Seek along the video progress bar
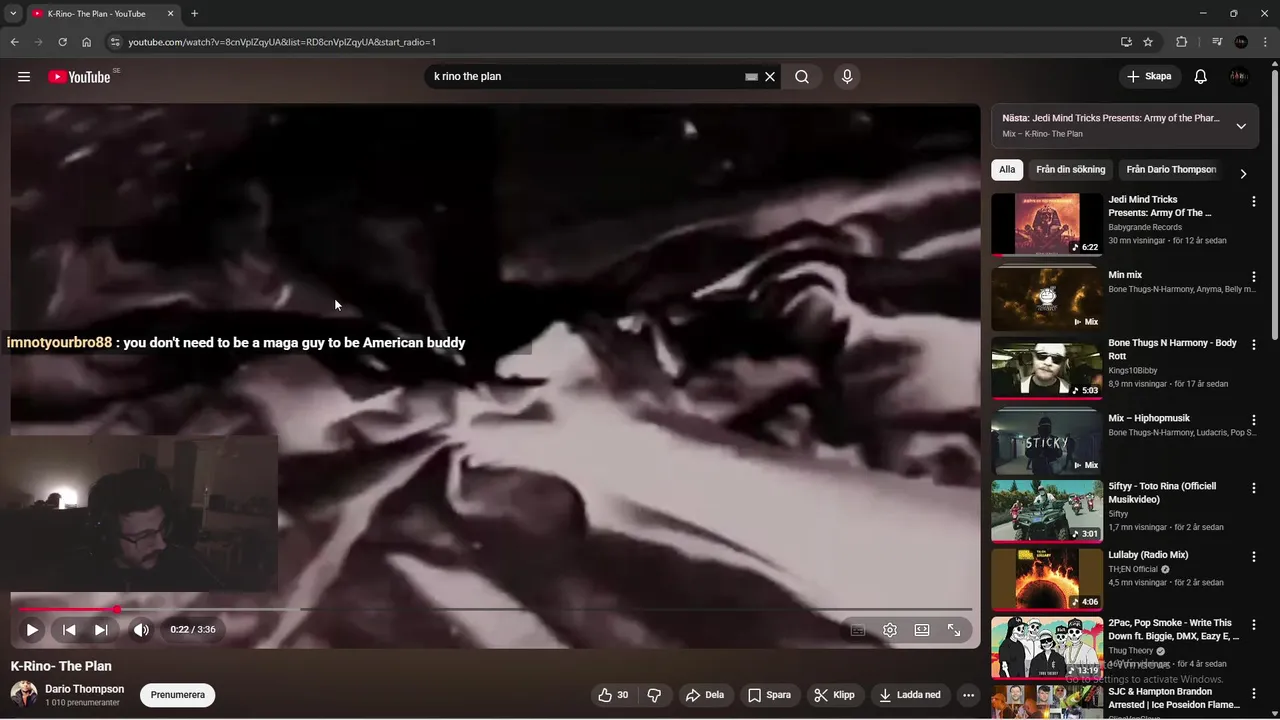 point(495,609)
